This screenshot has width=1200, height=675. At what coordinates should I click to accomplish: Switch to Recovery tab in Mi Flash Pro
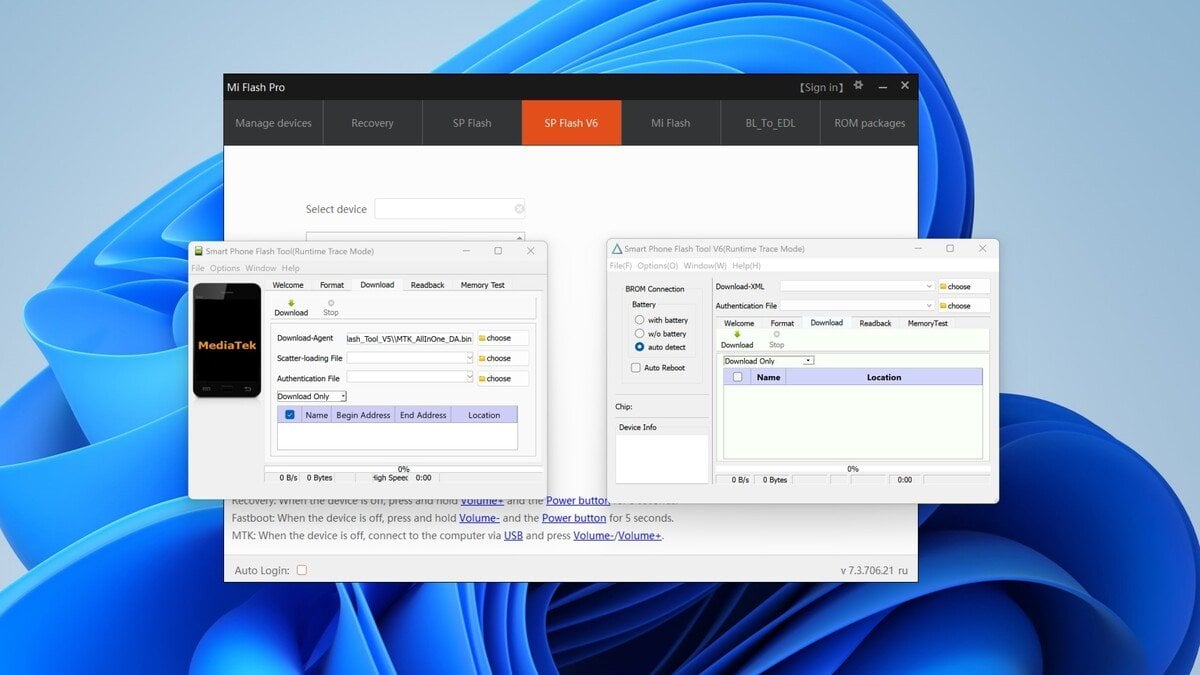tap(372, 123)
